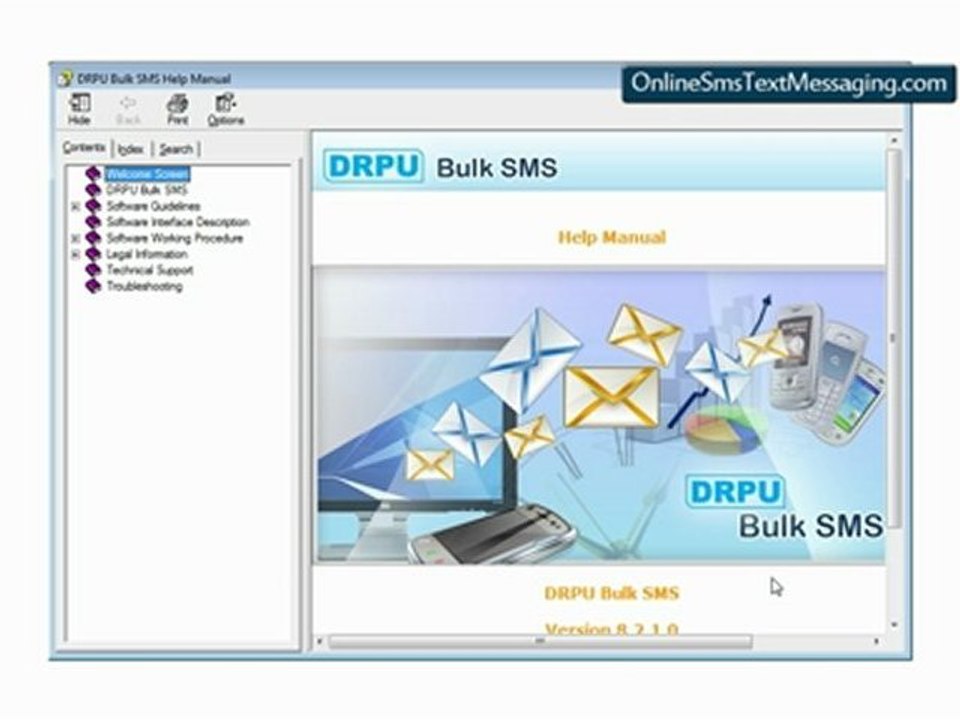
Task: Click the DRPU logo in the header
Action: click(373, 166)
